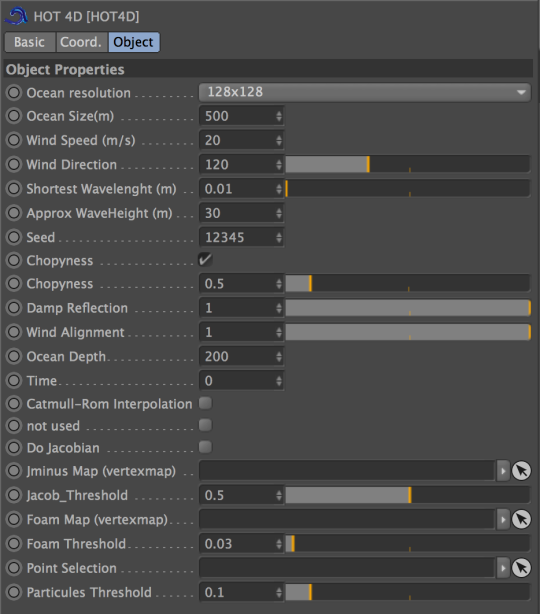Toggle keyframe circle for Ocean Depth
Image resolution: width=540 pixels, height=614 pixels.
tap(14, 356)
